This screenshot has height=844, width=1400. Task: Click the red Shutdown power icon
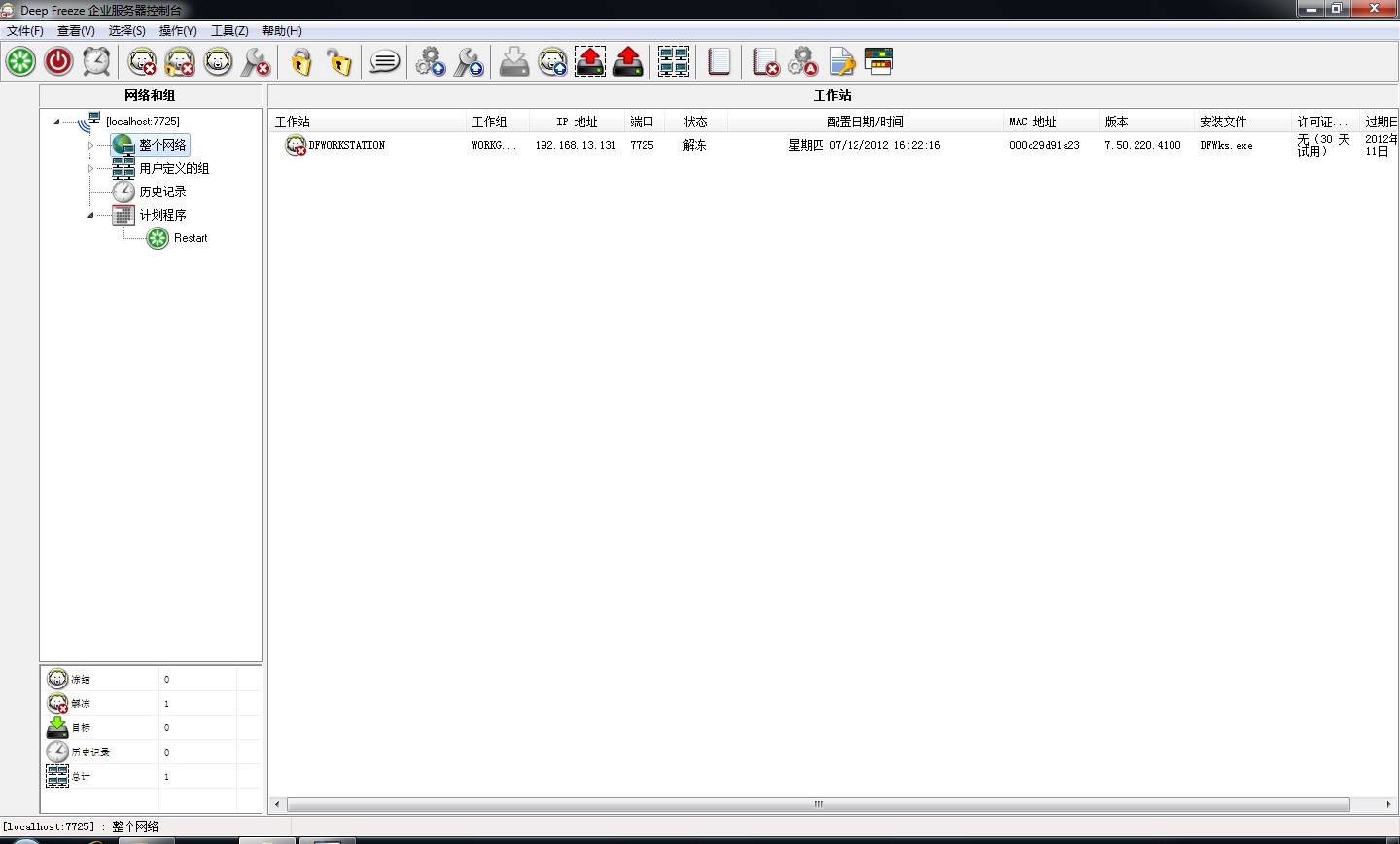tap(58, 61)
